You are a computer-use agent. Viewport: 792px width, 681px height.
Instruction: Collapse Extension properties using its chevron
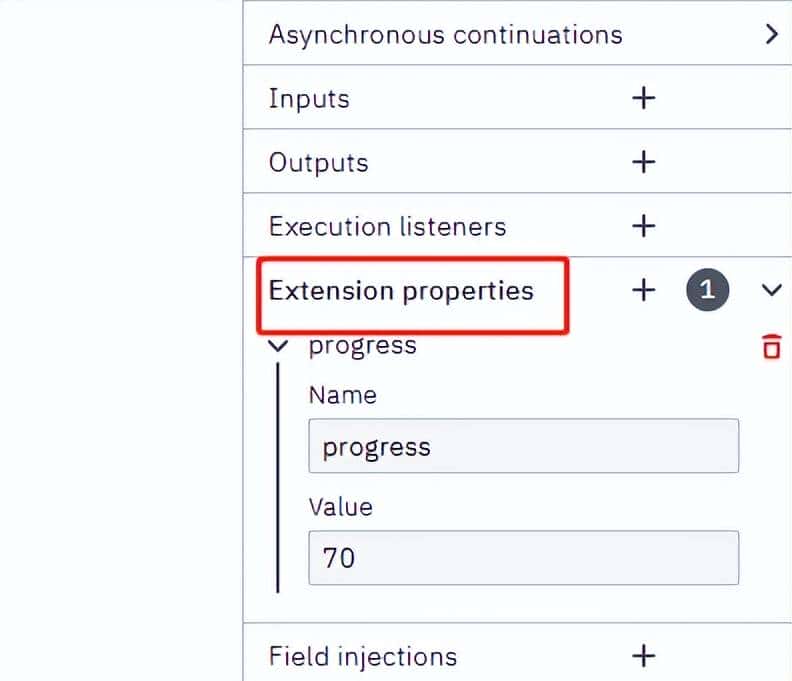770,290
